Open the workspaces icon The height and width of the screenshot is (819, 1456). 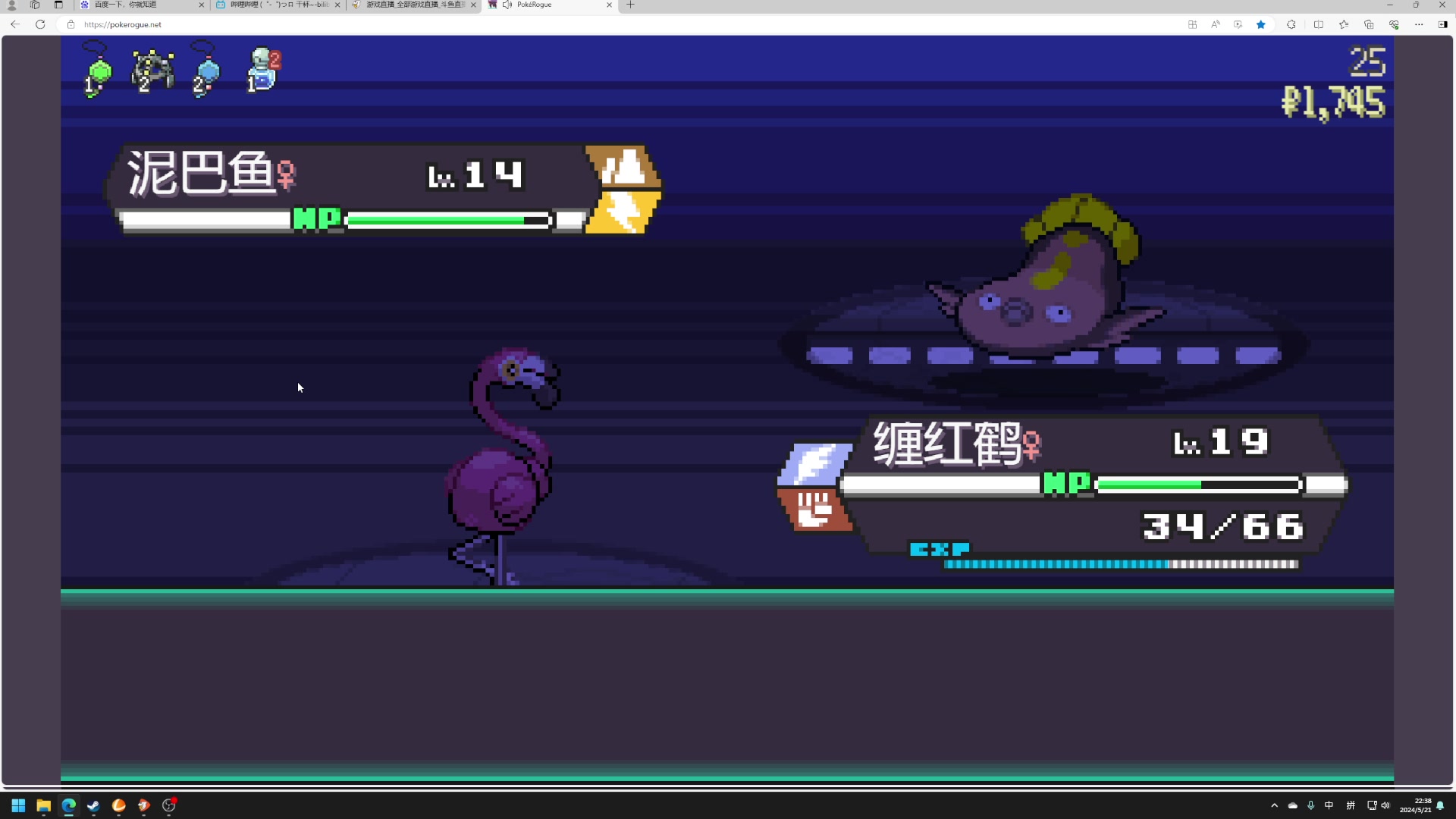click(x=35, y=5)
